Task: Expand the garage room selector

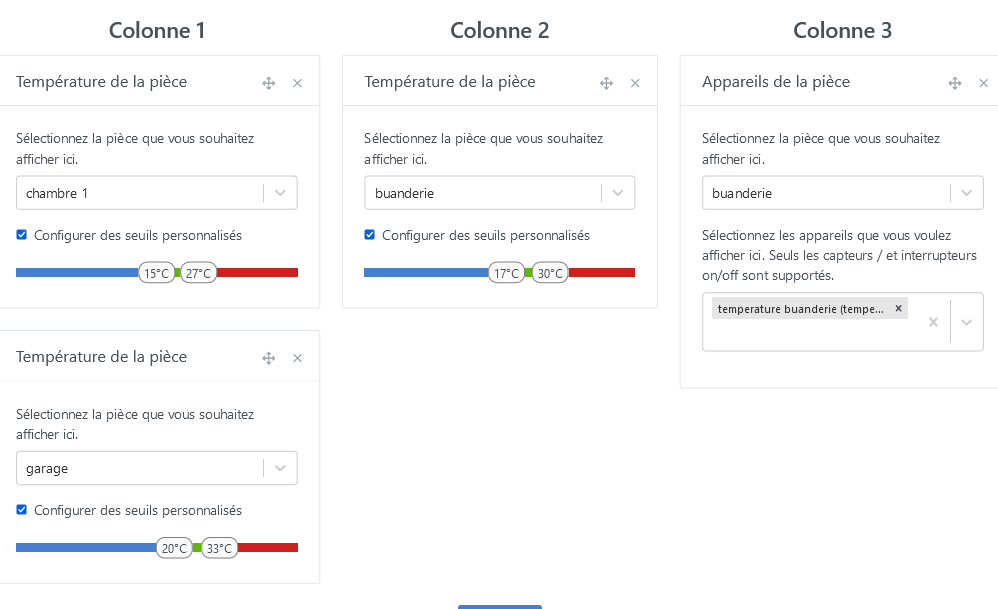Action: tap(281, 468)
